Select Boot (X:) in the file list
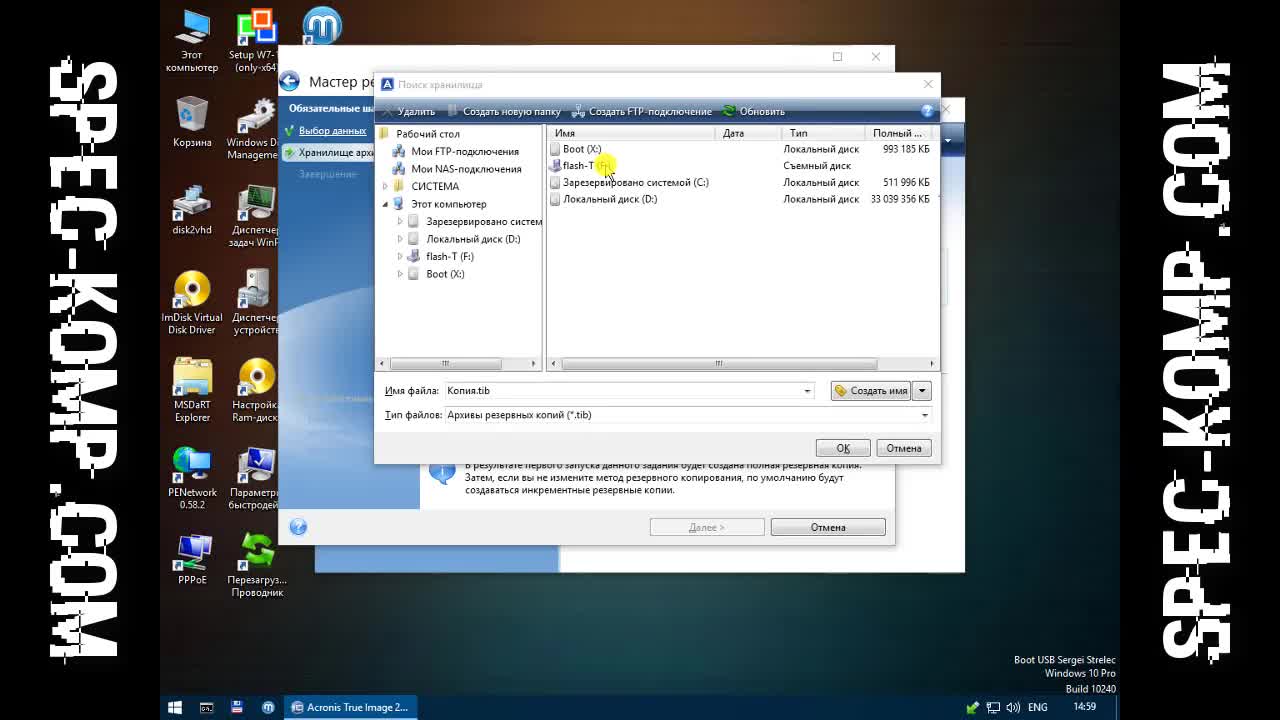This screenshot has height=720, width=1280. pyautogui.click(x=582, y=149)
